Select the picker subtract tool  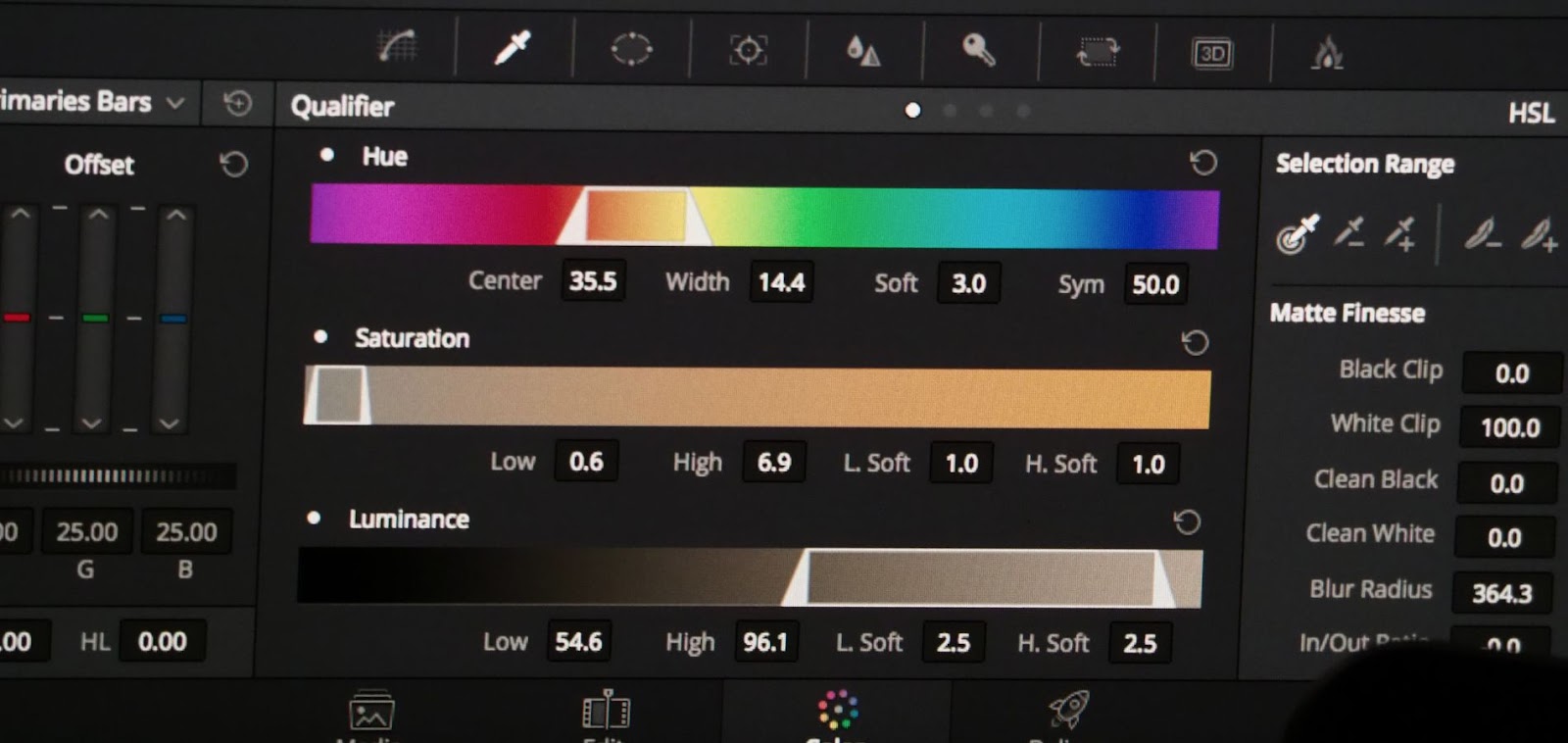pos(1349,232)
